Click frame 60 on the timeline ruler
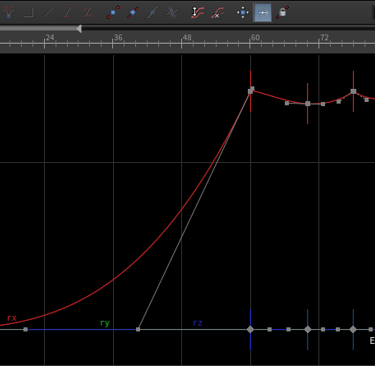This screenshot has width=375, height=366. coord(255,37)
